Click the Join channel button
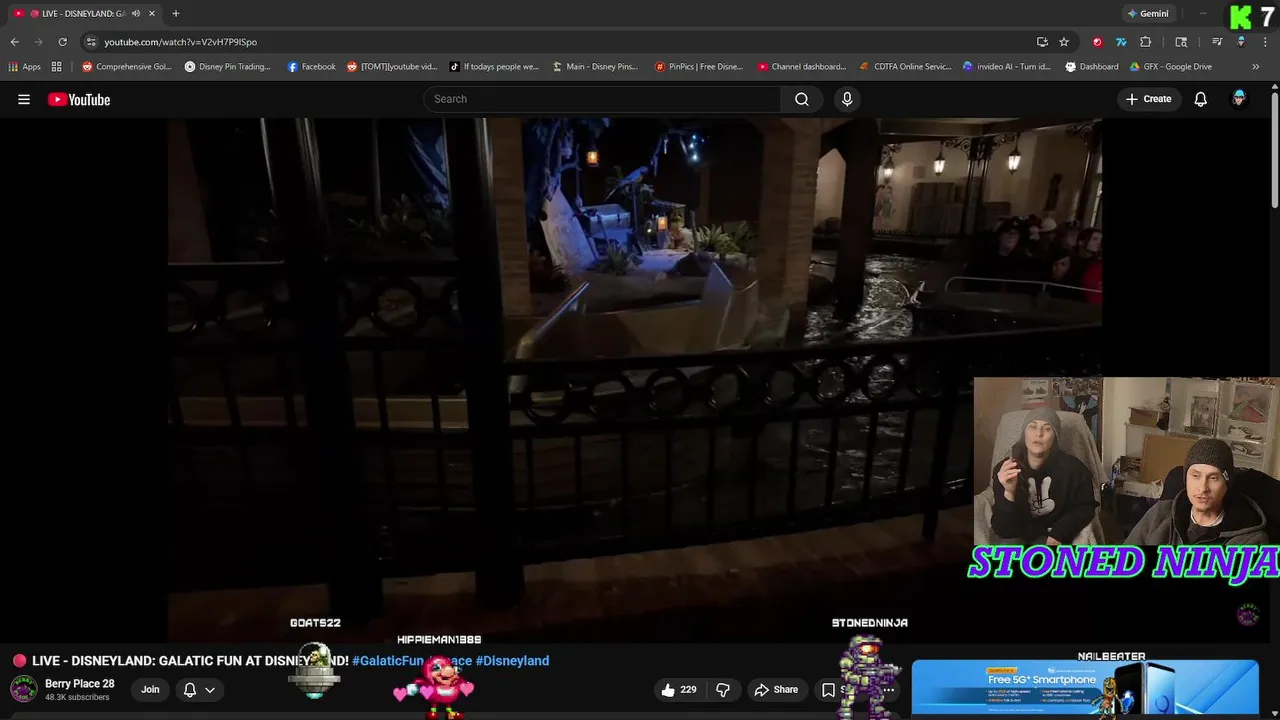Screen dimensions: 1280x720 click(150, 689)
